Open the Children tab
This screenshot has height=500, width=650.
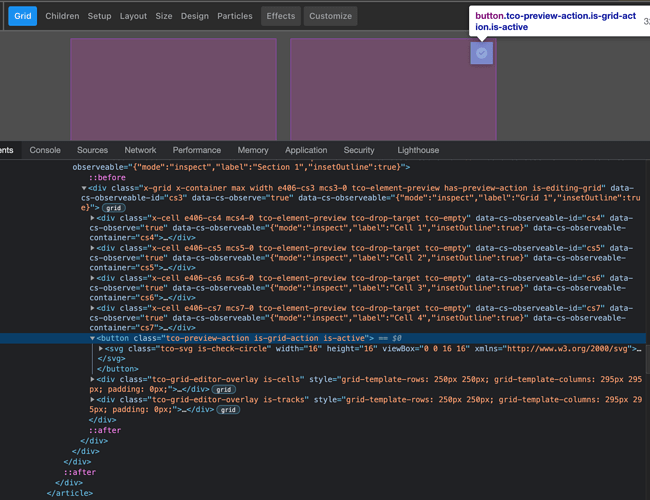(x=62, y=16)
